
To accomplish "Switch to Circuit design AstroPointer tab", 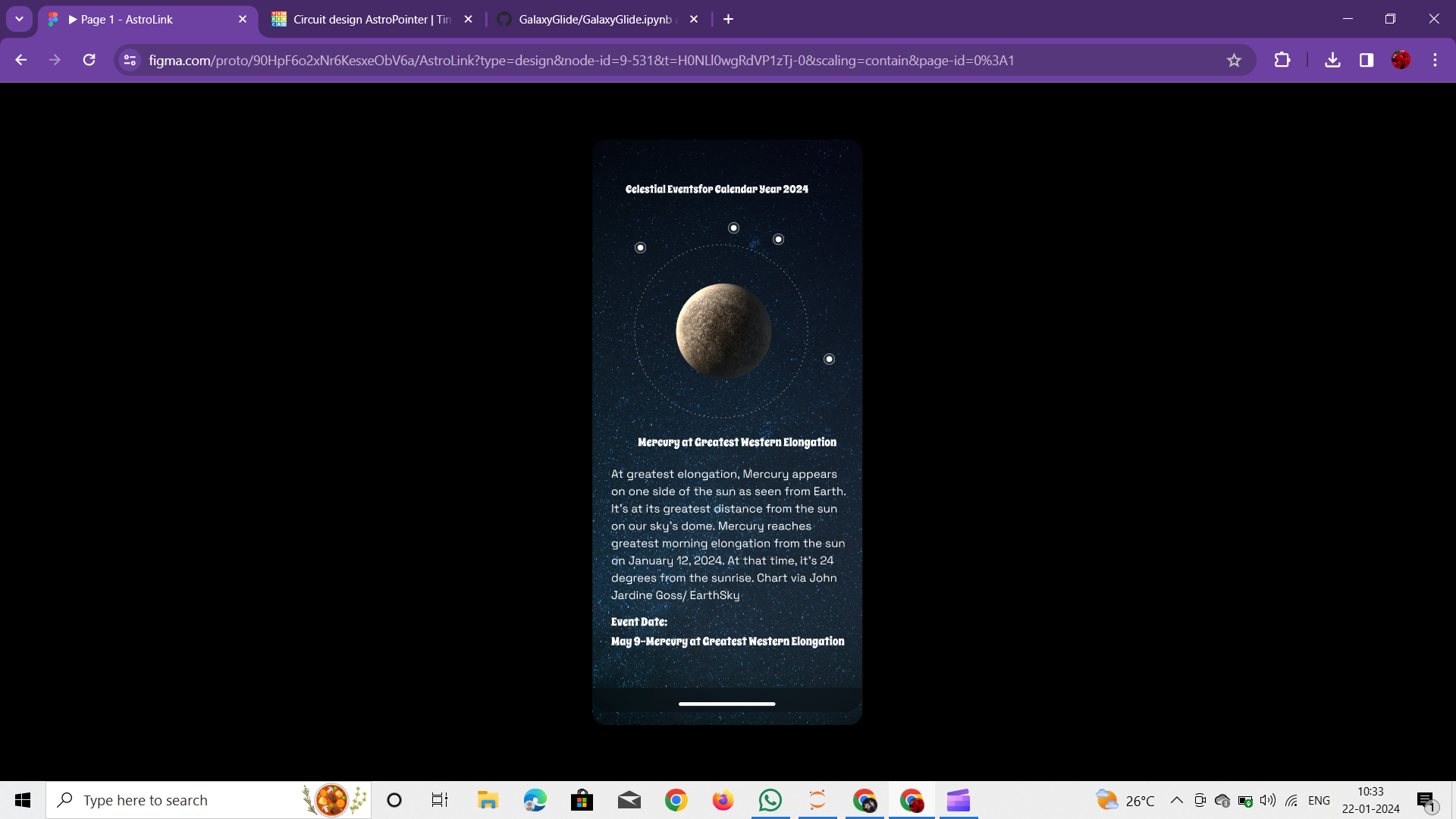I will pyautogui.click(x=370, y=19).
